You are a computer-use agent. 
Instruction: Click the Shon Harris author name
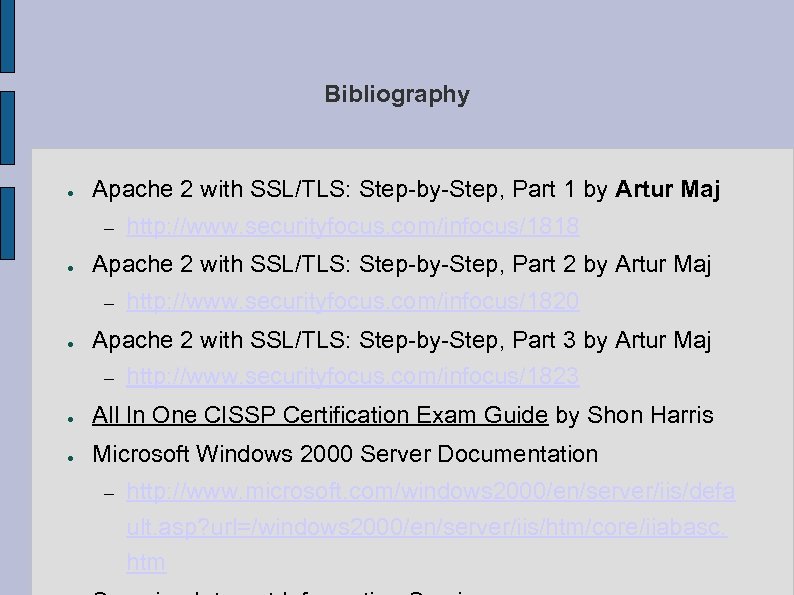tap(650, 415)
